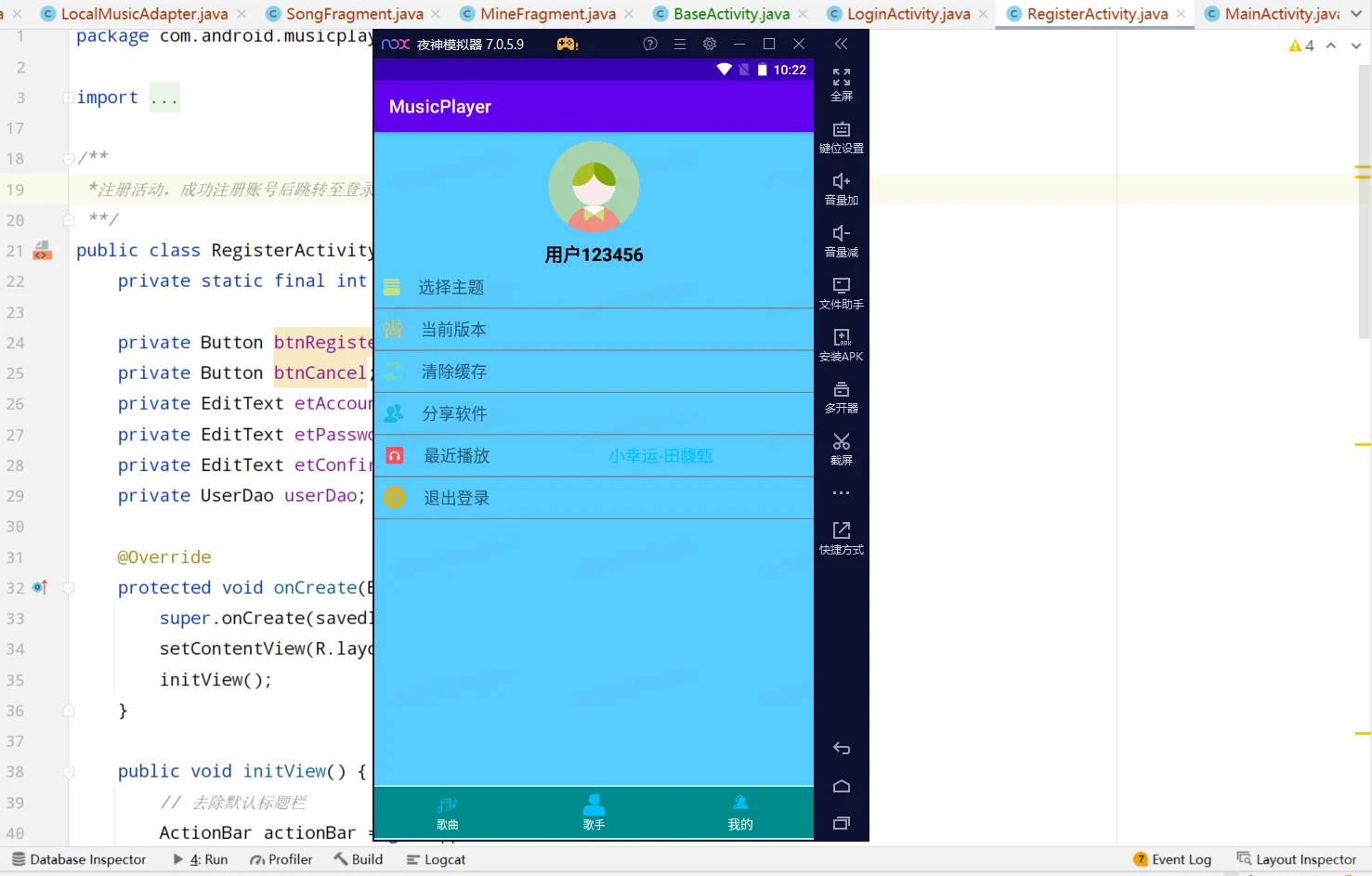1372x876 pixels.
Task: Close the BaseActivity.java tab
Action: pos(803,14)
